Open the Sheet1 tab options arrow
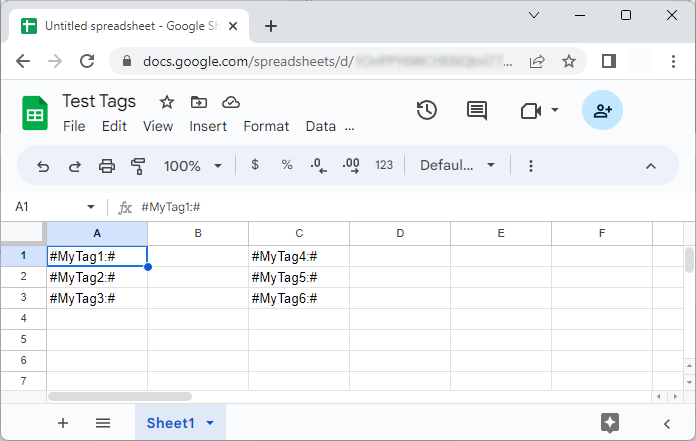This screenshot has height=441, width=696. point(210,423)
